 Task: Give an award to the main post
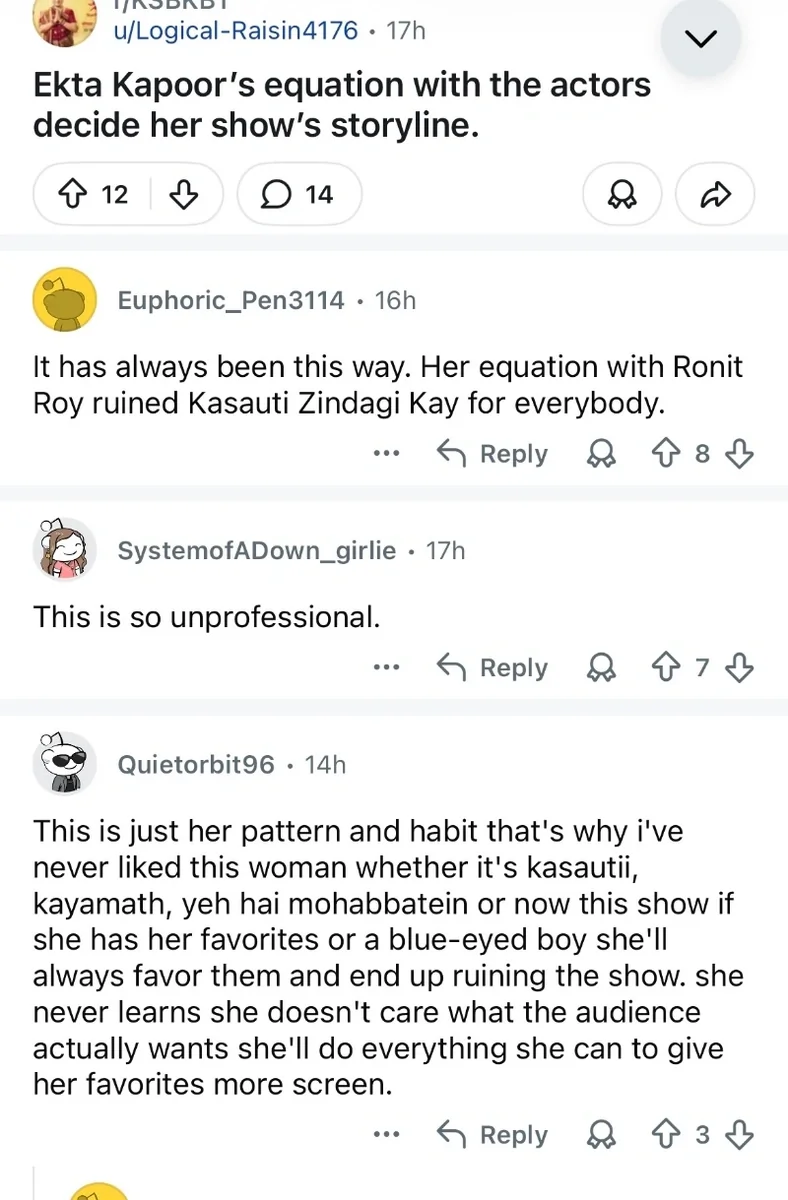pos(621,194)
